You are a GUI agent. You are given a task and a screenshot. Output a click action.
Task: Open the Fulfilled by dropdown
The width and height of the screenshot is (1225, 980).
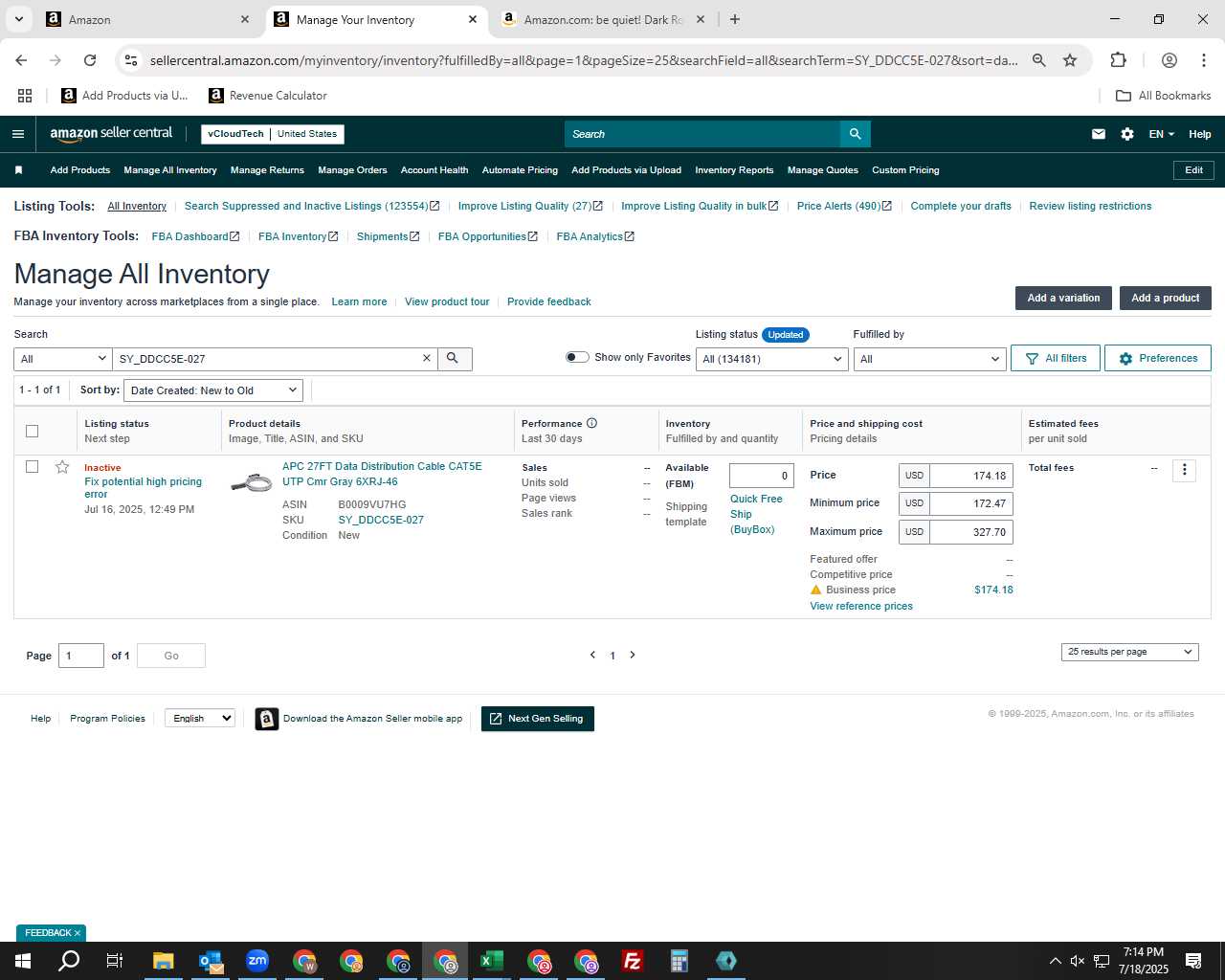(929, 359)
